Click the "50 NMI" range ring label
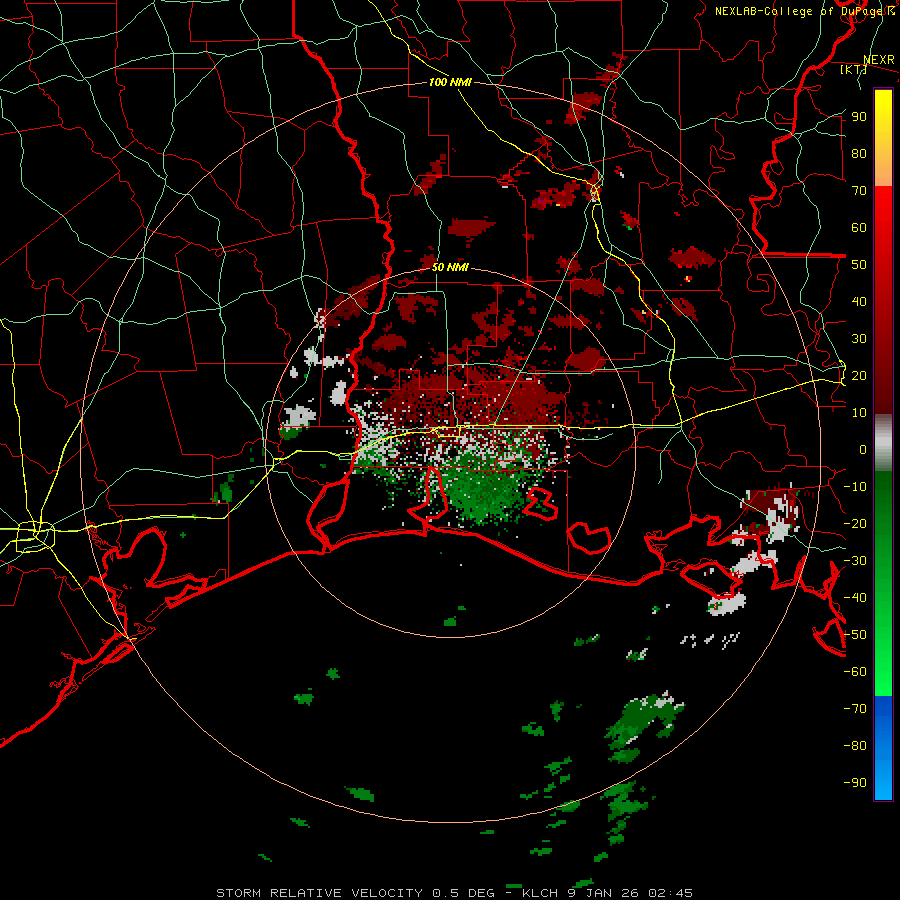 [450, 267]
